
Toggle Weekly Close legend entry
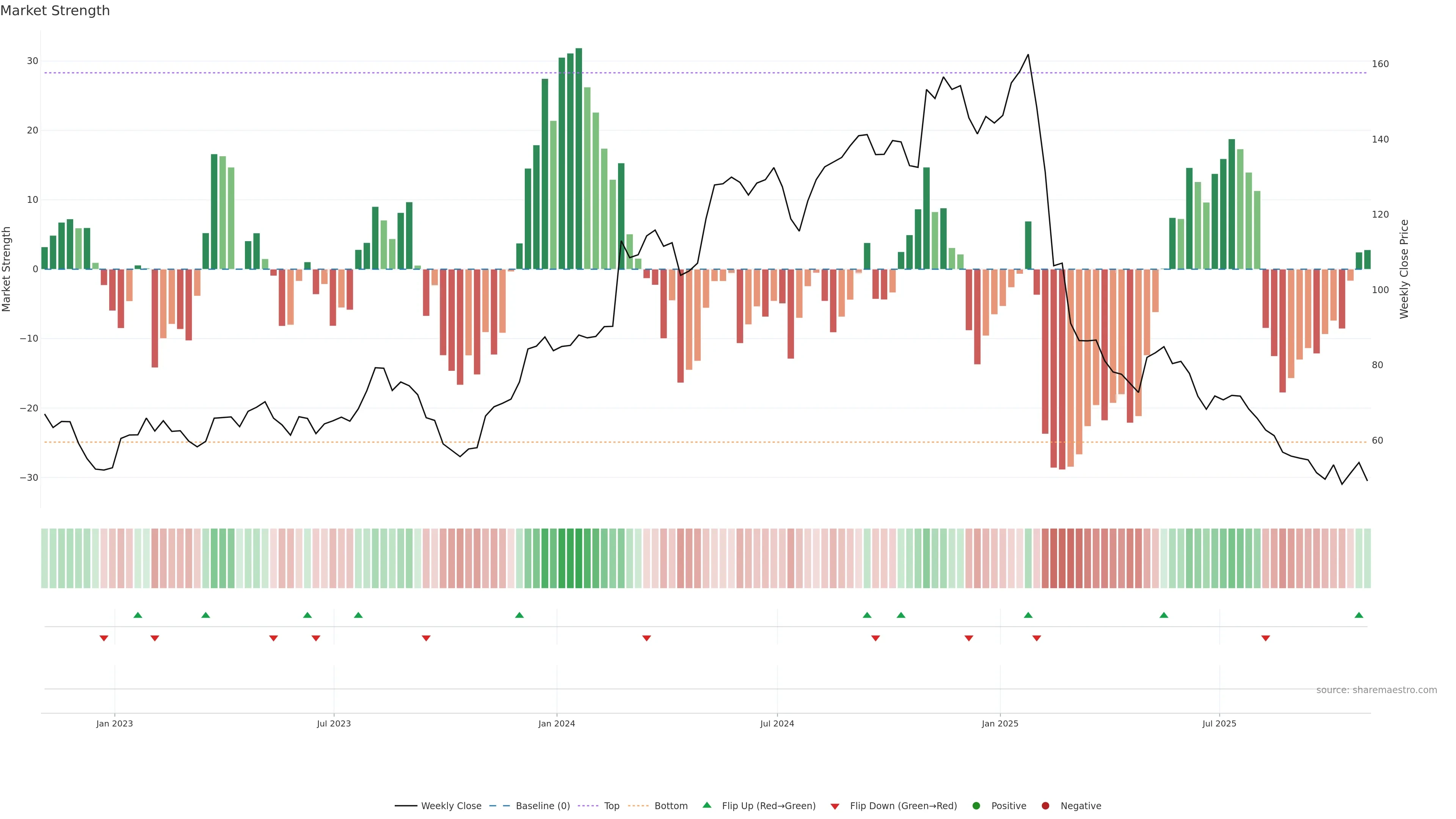point(450,806)
